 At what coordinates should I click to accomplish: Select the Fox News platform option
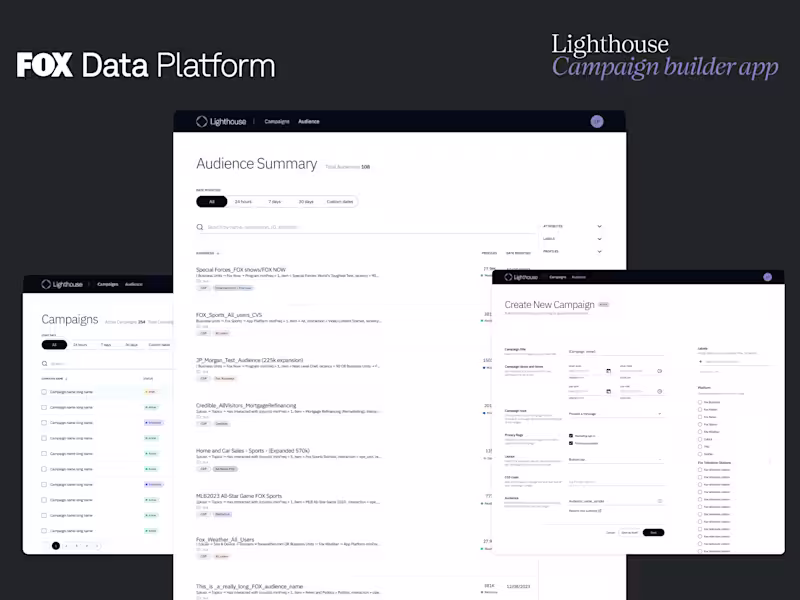(700, 417)
